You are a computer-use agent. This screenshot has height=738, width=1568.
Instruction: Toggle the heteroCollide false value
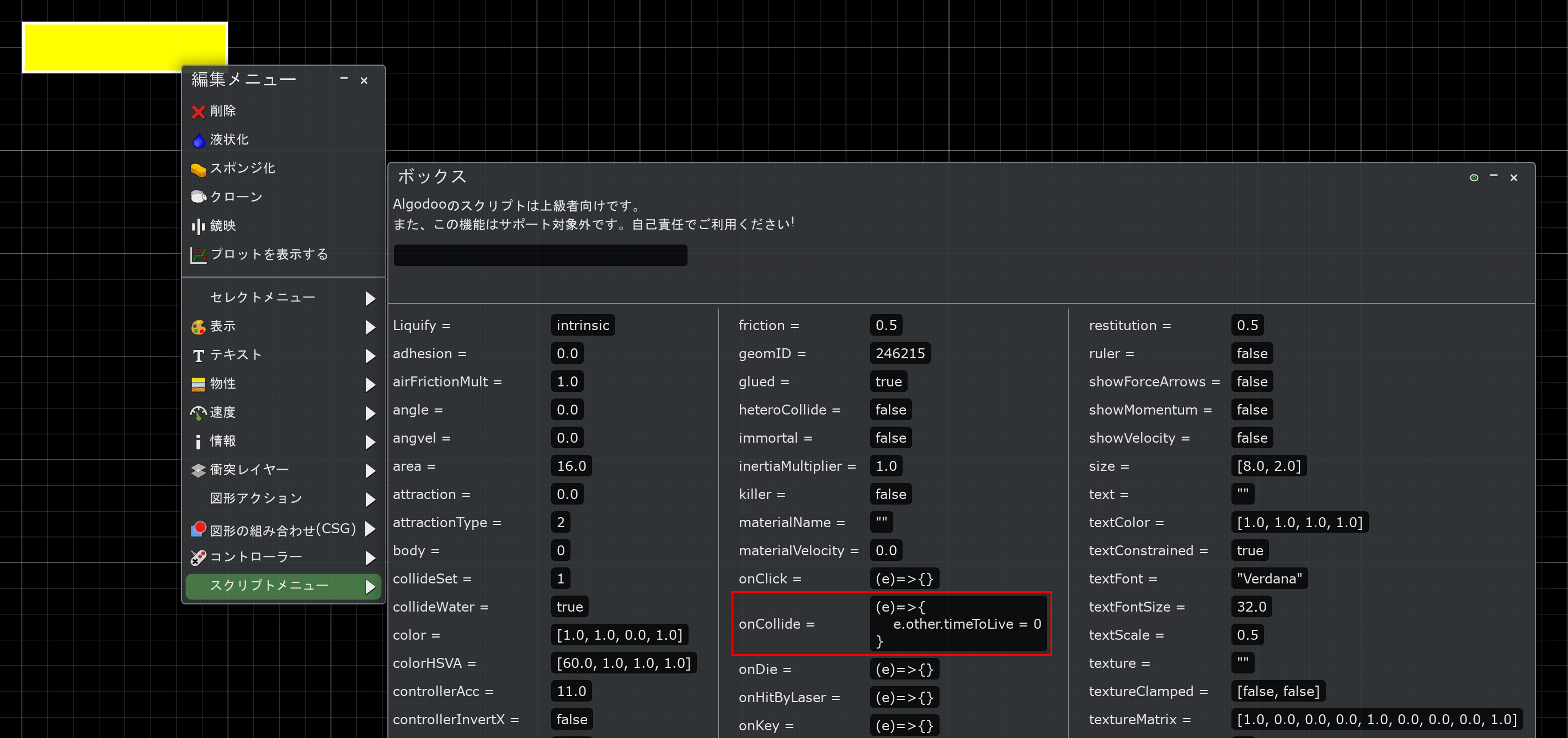[x=890, y=410]
